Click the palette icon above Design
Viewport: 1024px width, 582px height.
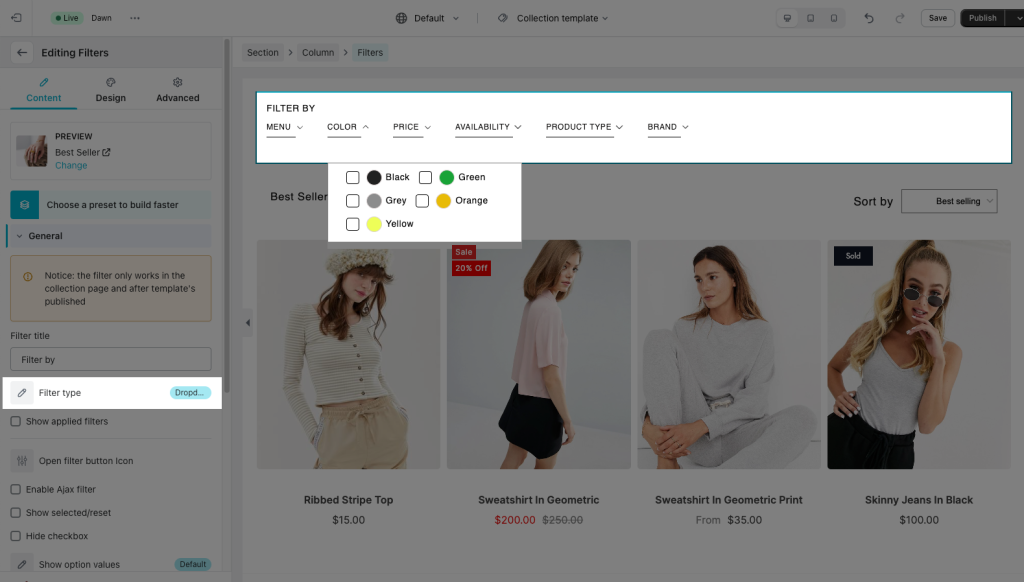(110, 82)
